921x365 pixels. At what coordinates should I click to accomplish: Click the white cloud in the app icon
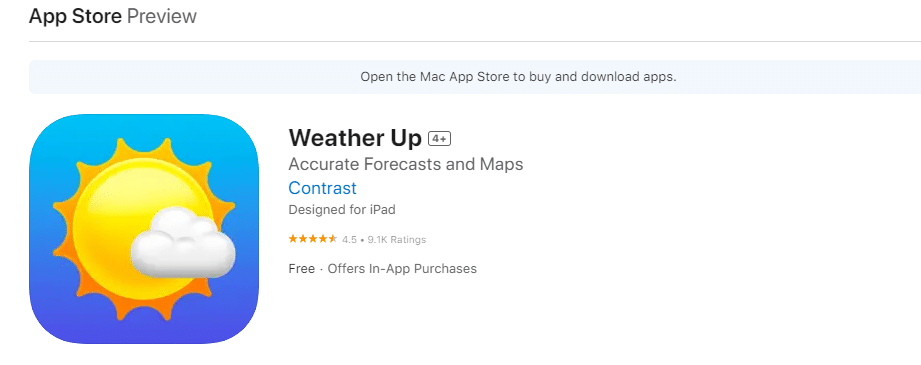(183, 242)
